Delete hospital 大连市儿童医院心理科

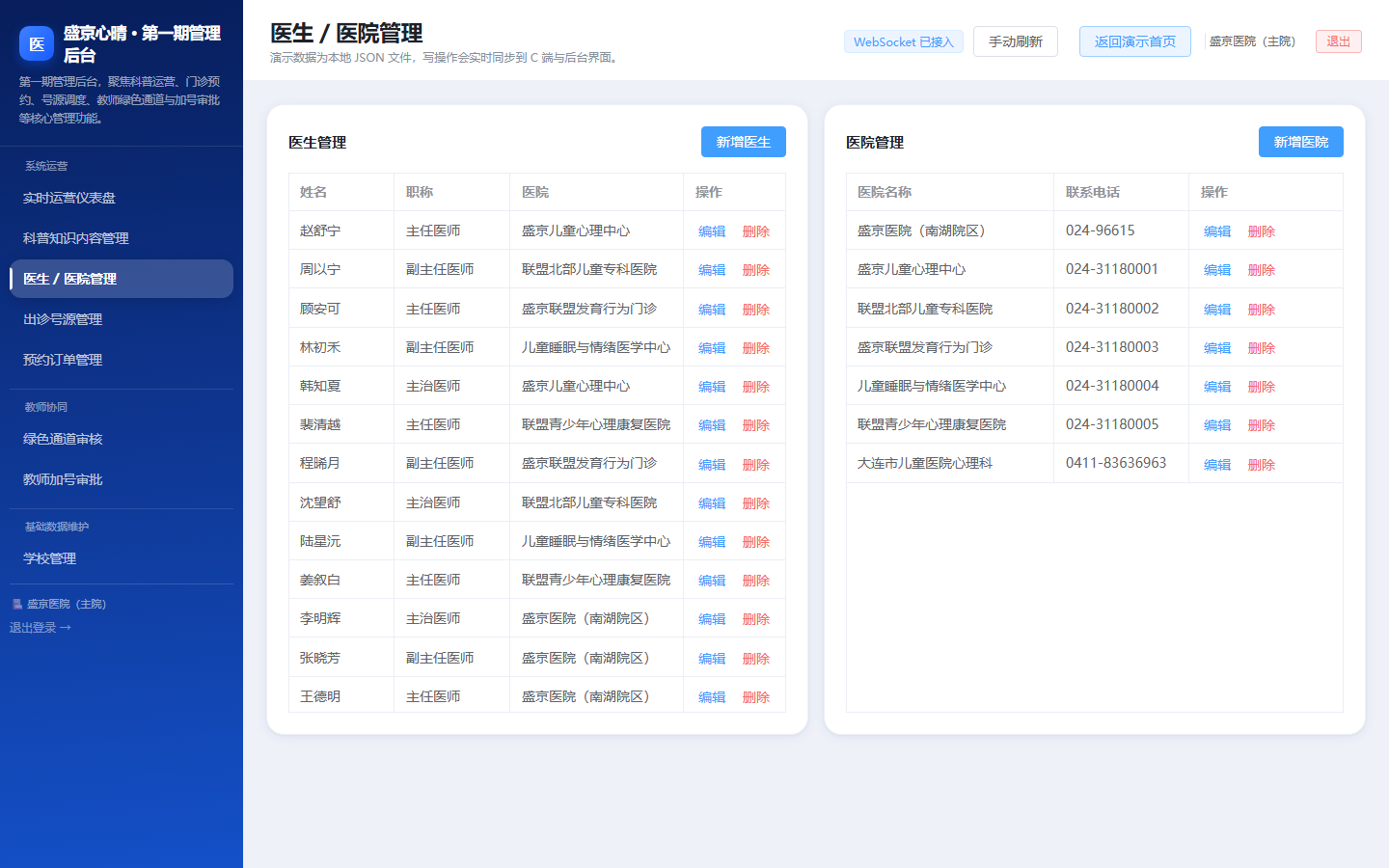tap(1262, 465)
